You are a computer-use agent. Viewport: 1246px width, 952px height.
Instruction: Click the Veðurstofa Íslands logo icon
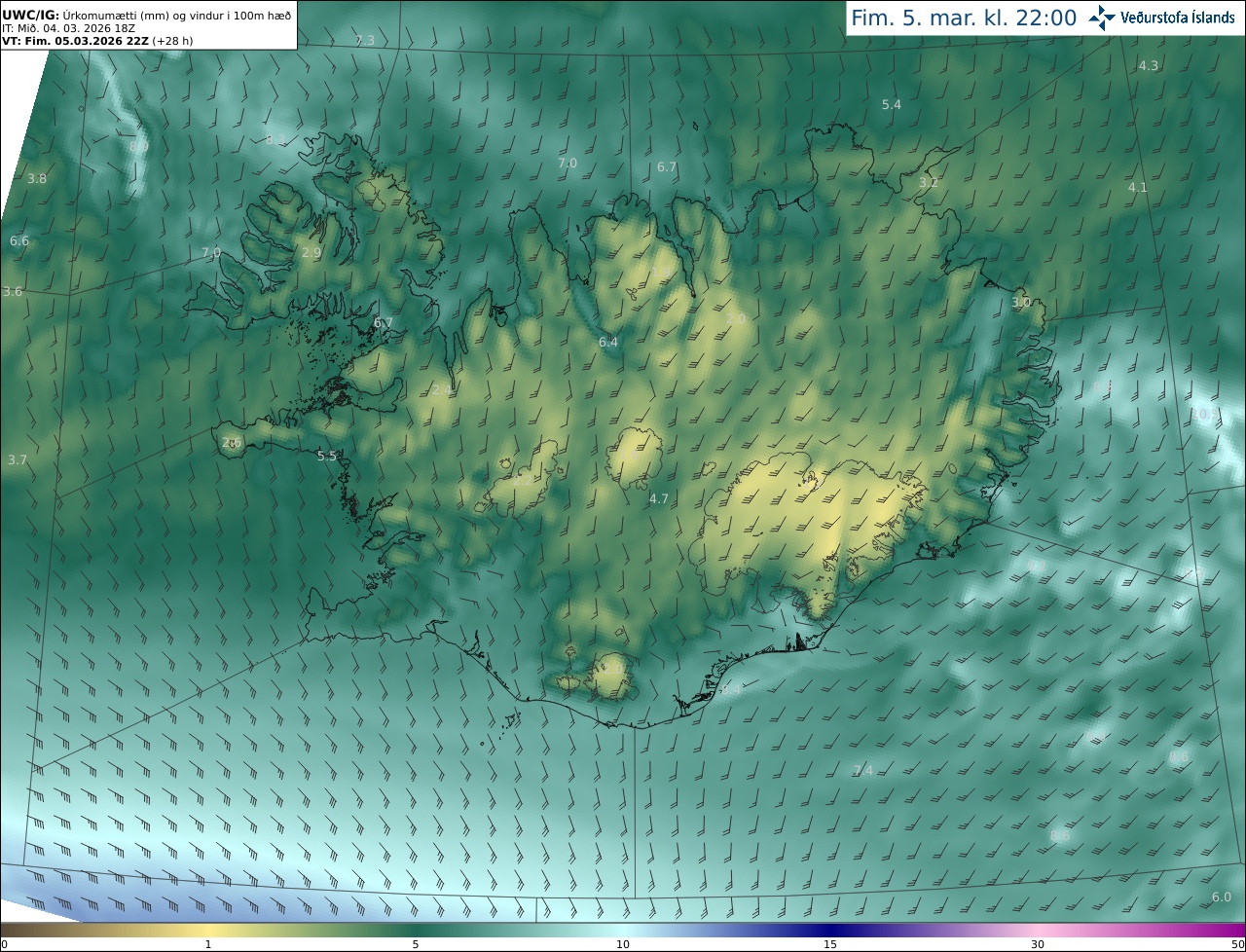pos(1102,18)
